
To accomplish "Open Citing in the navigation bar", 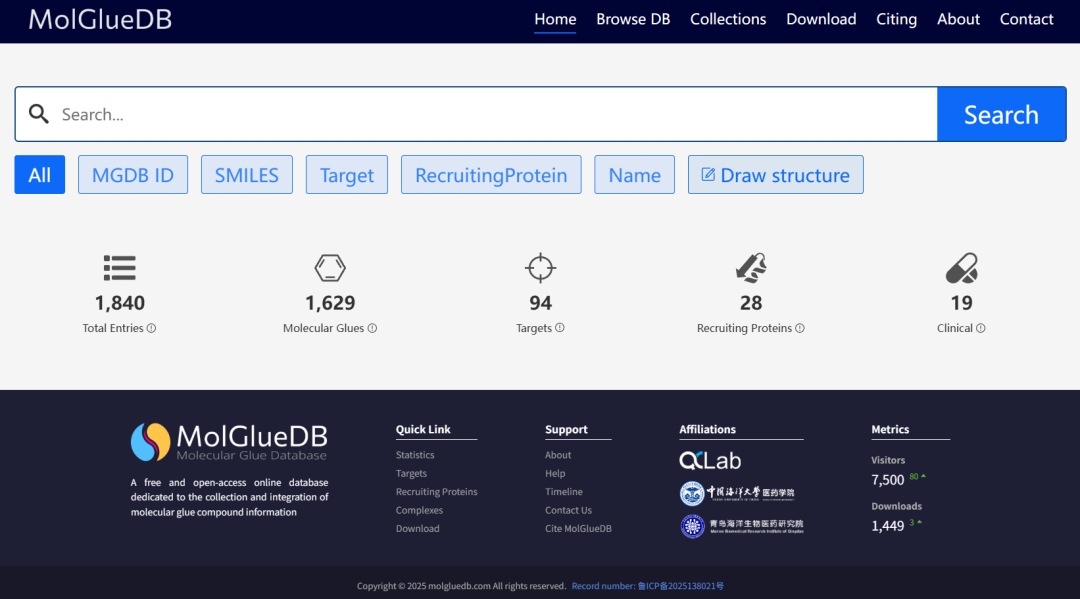I will coord(896,19).
